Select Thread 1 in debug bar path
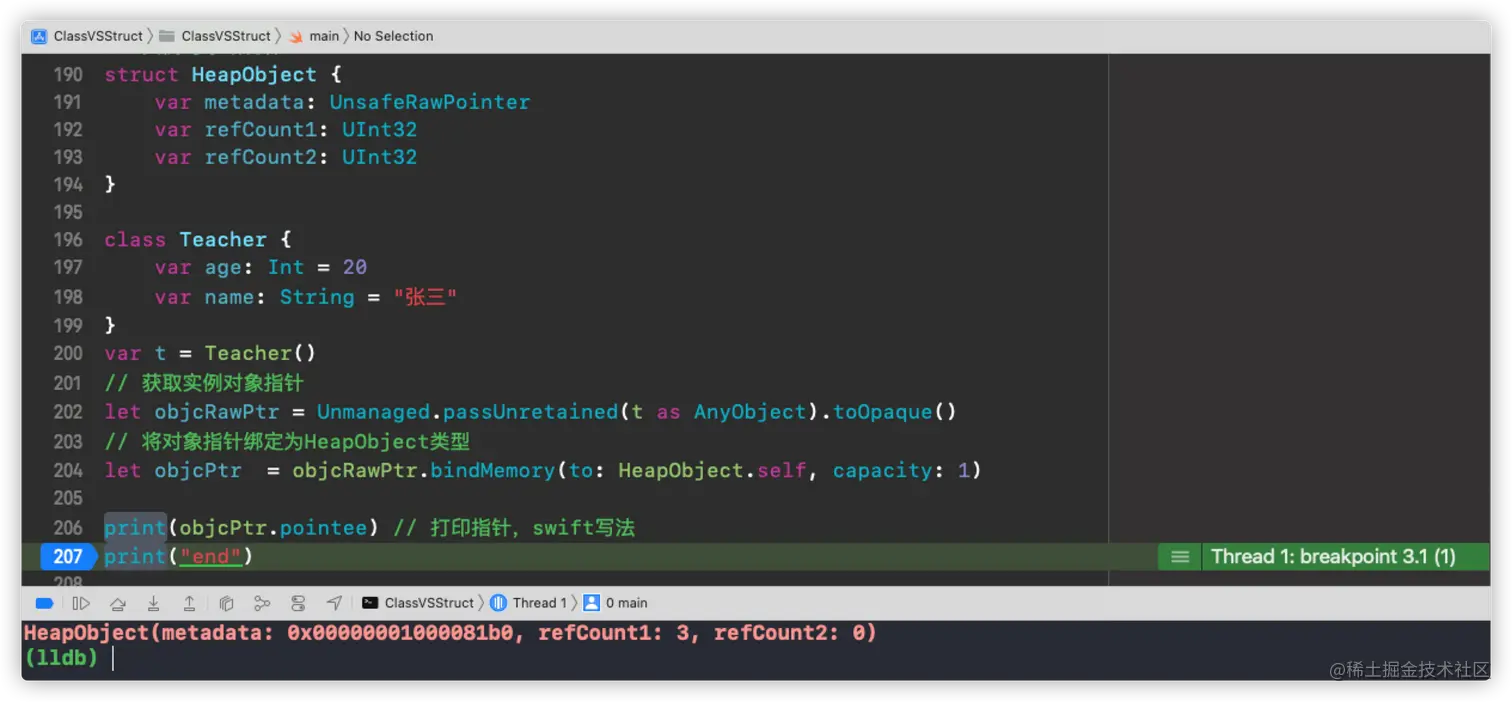The width and height of the screenshot is (1512, 702). [x=540, y=603]
